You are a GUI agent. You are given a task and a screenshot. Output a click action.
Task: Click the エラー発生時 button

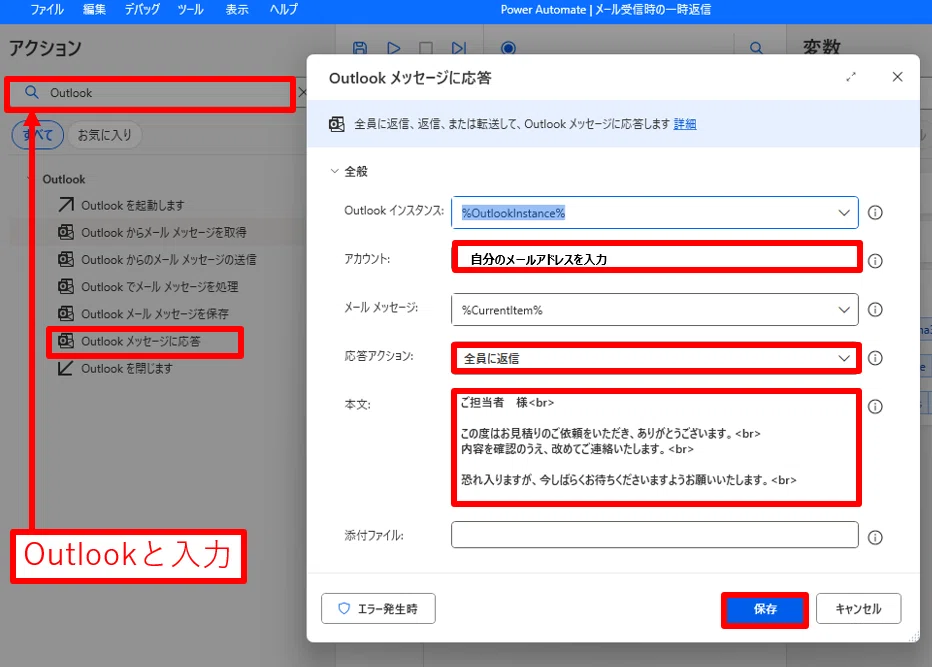378,609
